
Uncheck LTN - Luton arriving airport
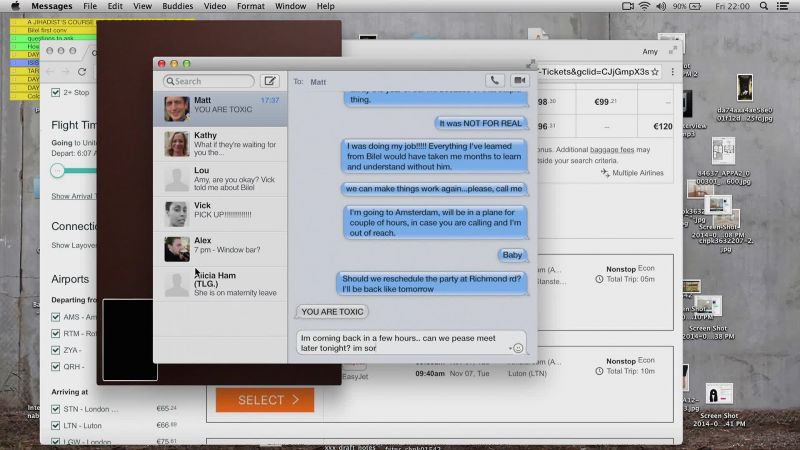click(56, 425)
